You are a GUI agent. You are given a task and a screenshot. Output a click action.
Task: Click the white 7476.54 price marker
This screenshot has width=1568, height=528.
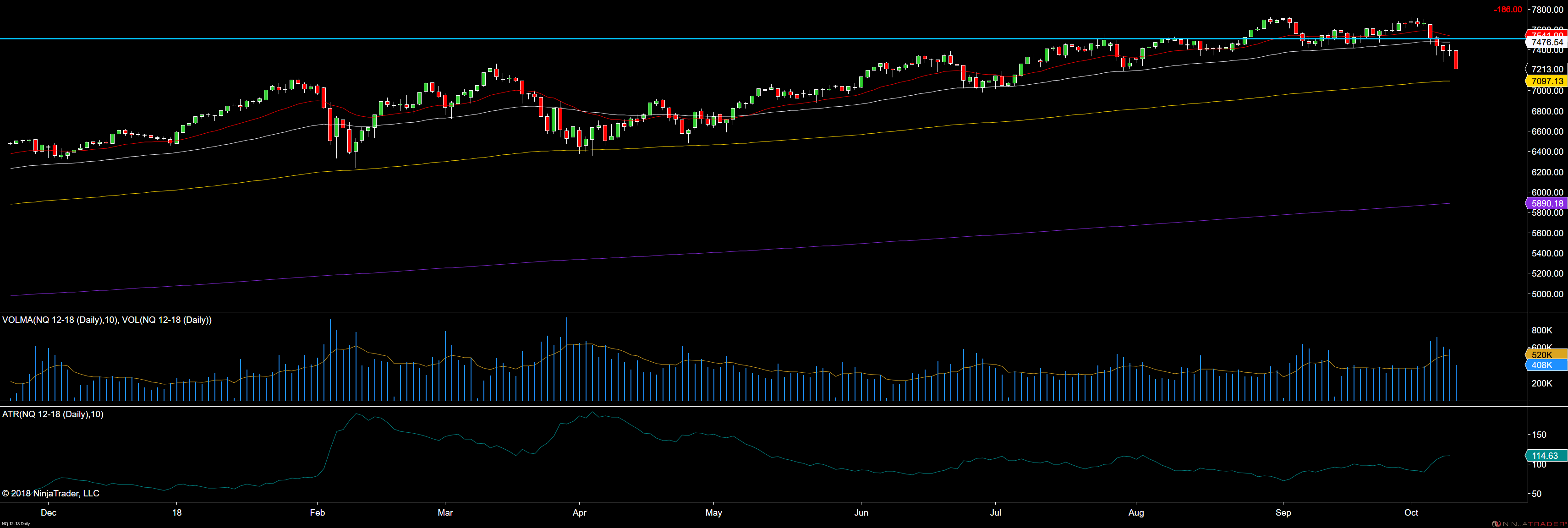tap(1546, 42)
